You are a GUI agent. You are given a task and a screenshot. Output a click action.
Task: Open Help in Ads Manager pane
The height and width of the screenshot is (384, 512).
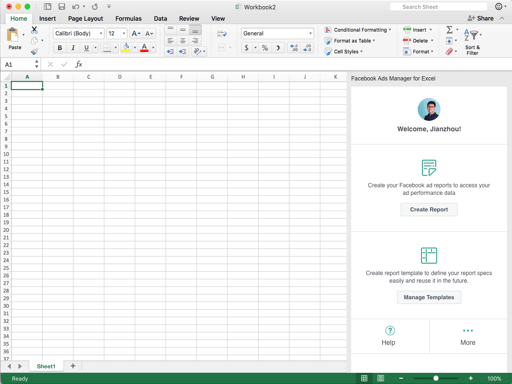pos(390,336)
